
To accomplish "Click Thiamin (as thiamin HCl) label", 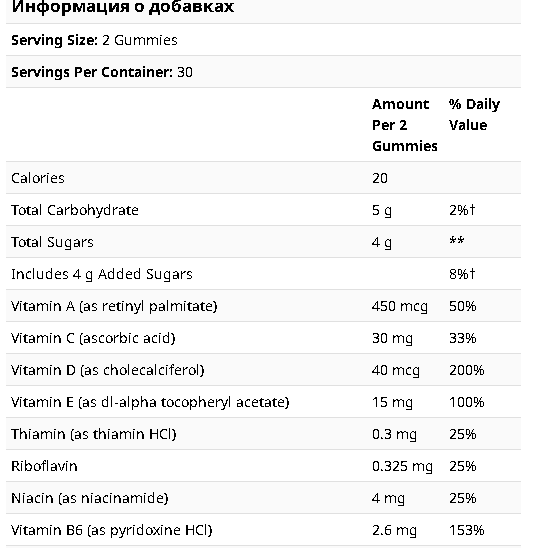I will point(94,434).
